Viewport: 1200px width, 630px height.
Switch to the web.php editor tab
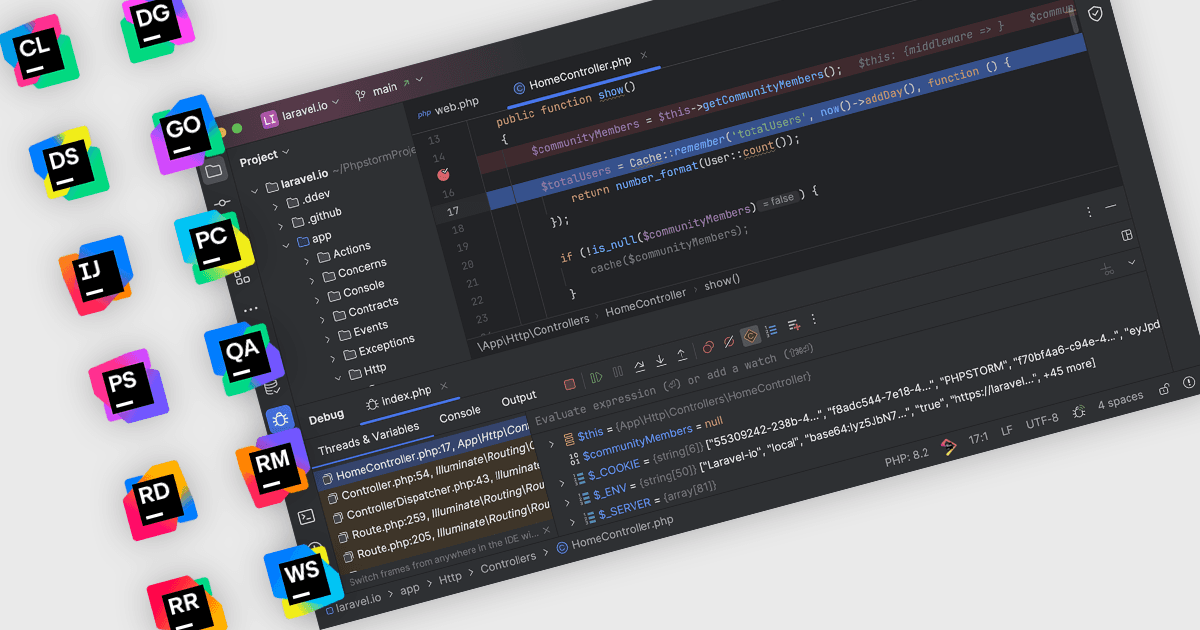coord(449,106)
